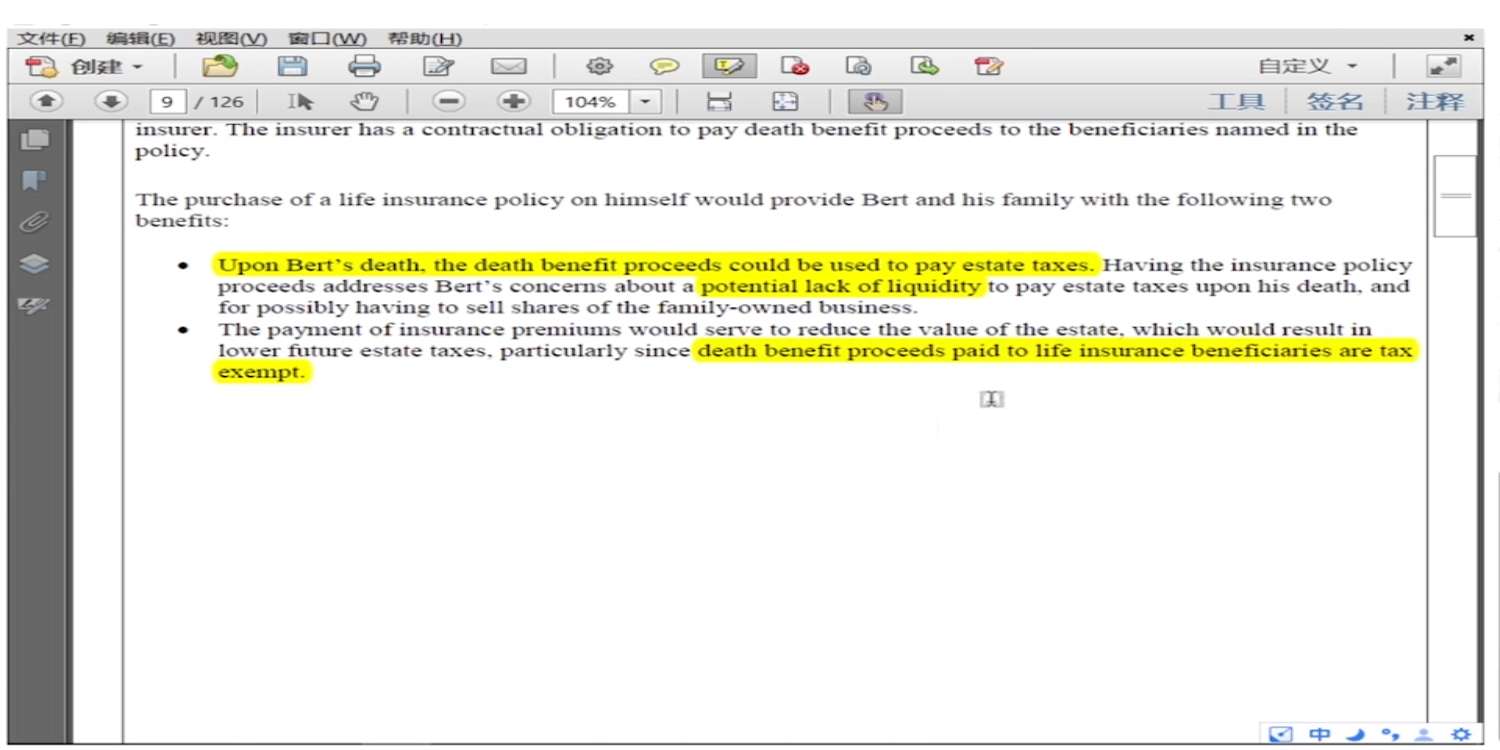Click the delete page icon with red mark
This screenshot has width=1500, height=750.
[x=795, y=67]
